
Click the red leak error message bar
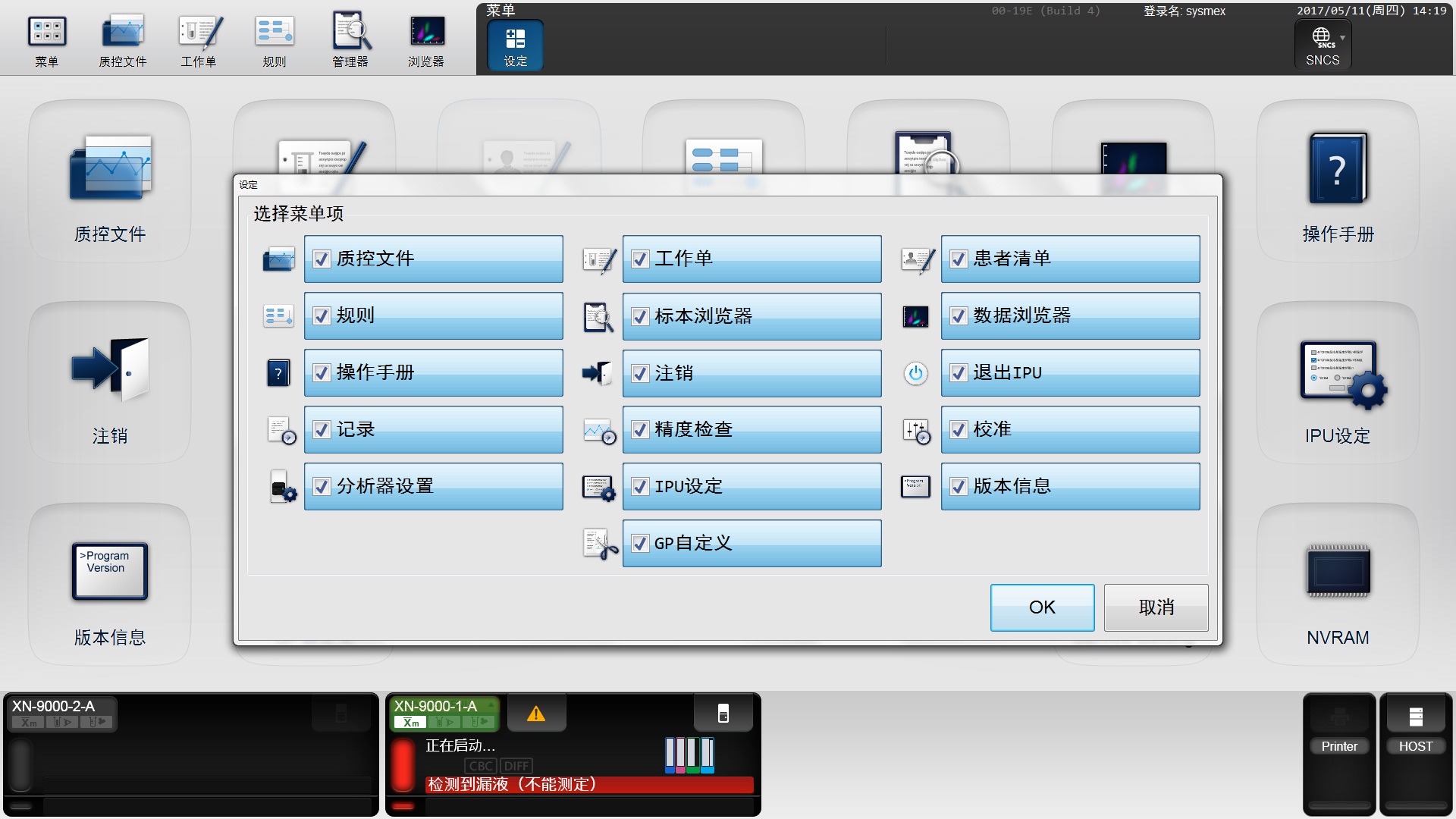(x=588, y=785)
